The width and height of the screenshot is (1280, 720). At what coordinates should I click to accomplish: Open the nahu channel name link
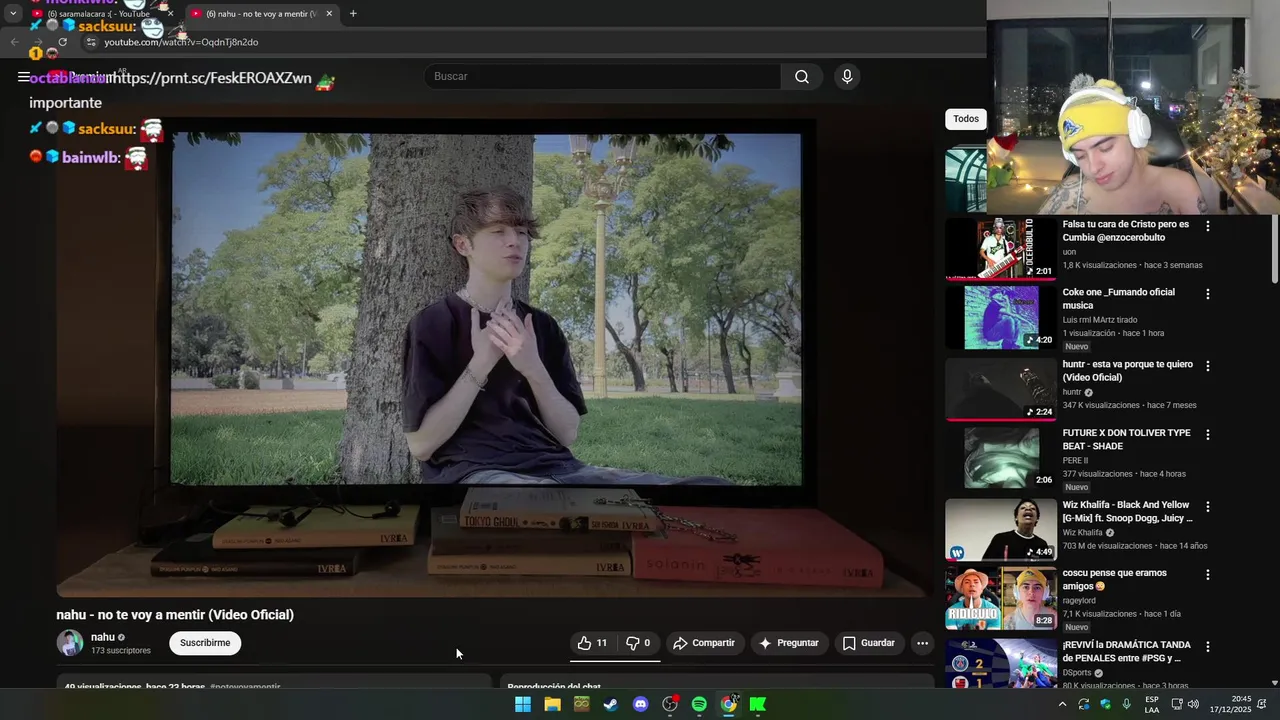coord(103,637)
